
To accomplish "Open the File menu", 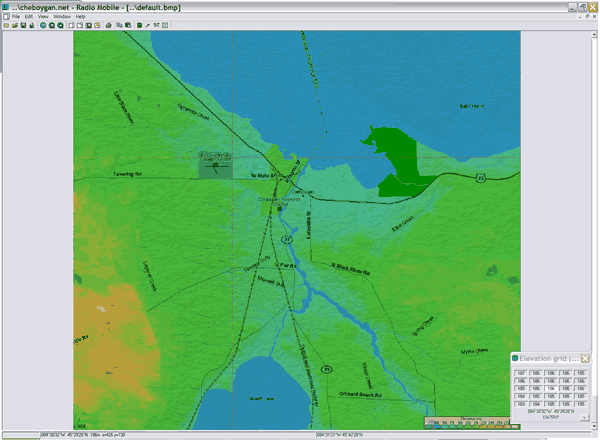I will click(x=16, y=17).
